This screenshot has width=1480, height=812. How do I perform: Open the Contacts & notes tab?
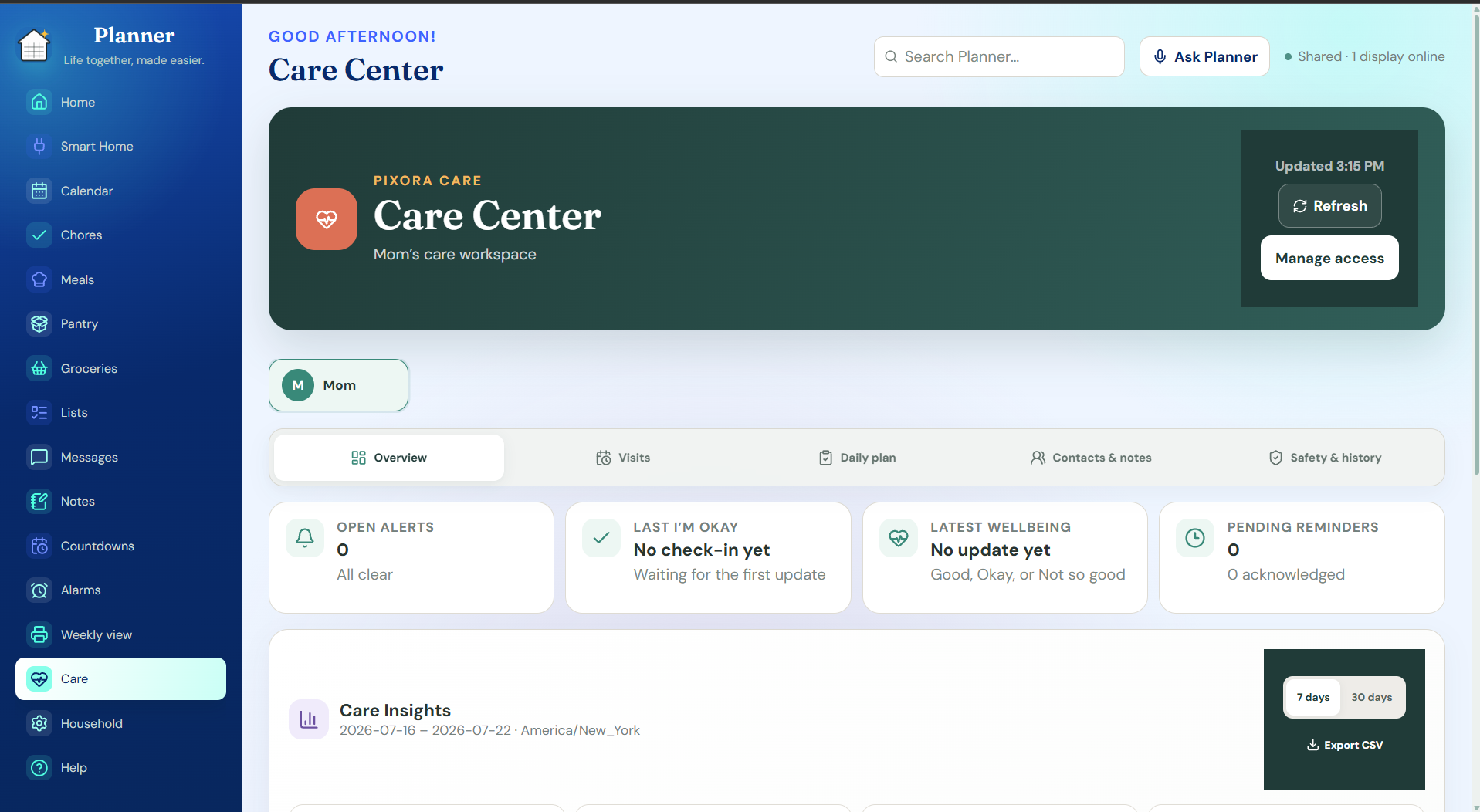(x=1091, y=458)
